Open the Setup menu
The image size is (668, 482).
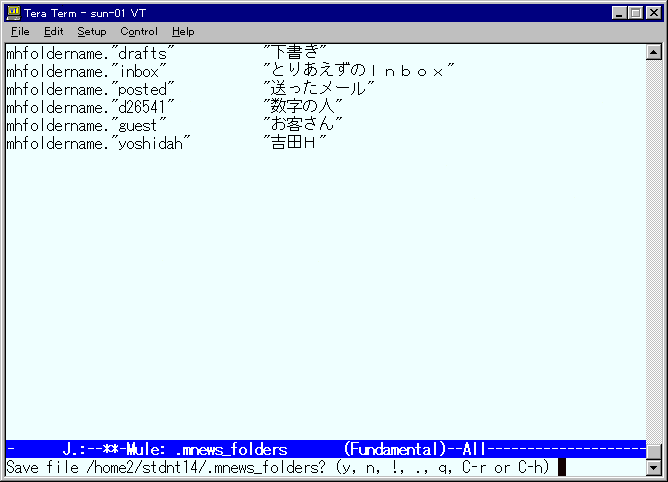[92, 32]
